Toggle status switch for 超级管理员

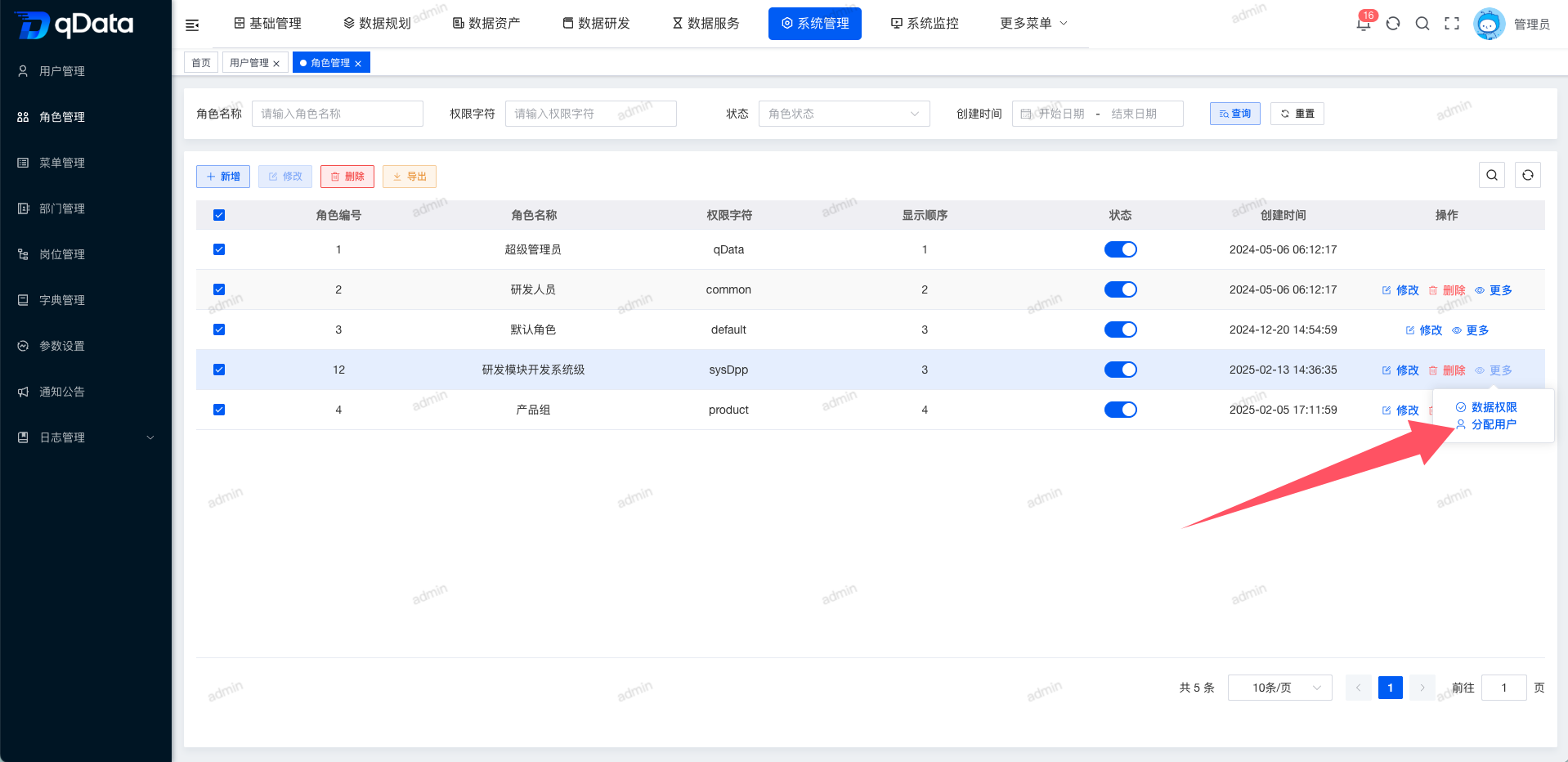[1120, 249]
